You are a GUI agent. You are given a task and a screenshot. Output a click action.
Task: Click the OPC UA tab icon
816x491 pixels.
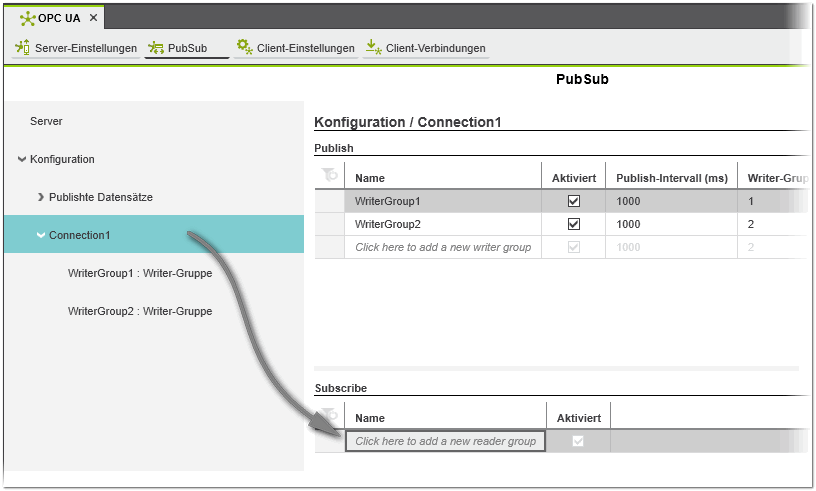pos(27,18)
